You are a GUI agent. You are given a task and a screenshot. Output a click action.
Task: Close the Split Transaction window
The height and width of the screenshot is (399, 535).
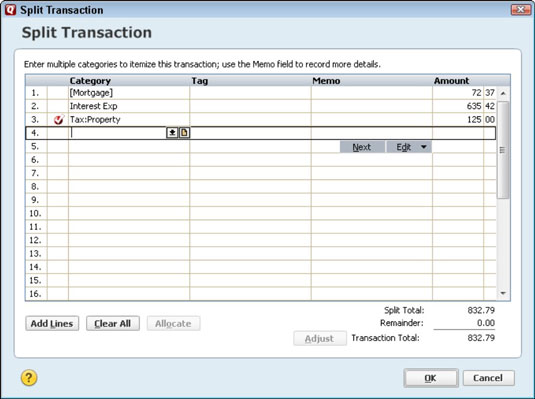click(x=521, y=10)
